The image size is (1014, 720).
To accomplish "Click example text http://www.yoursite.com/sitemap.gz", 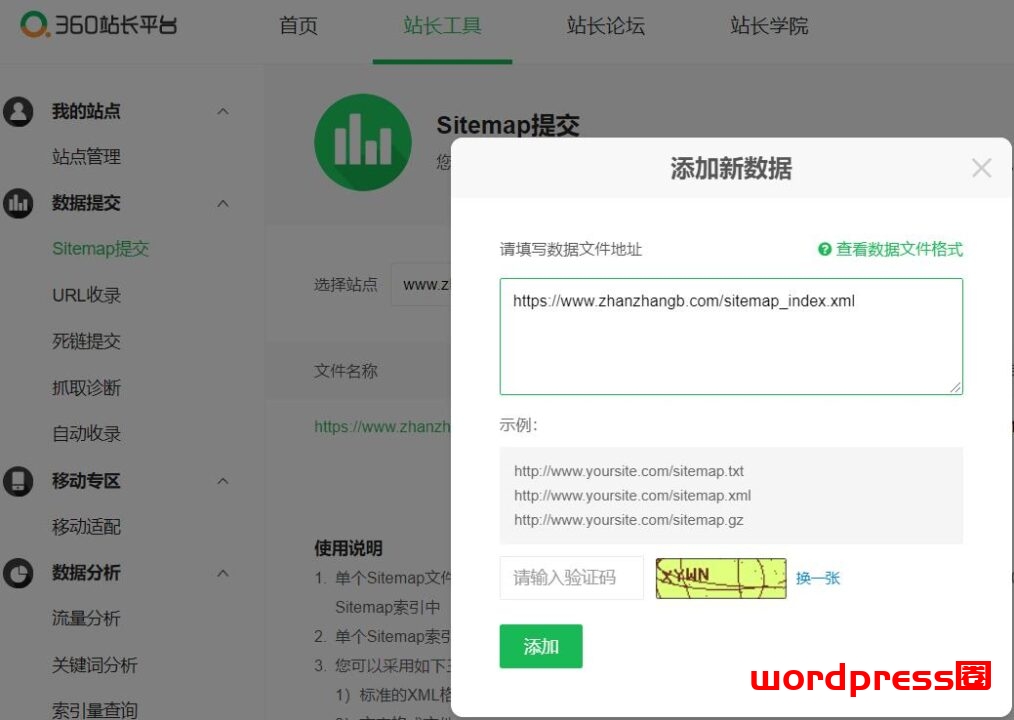I will 629,520.
